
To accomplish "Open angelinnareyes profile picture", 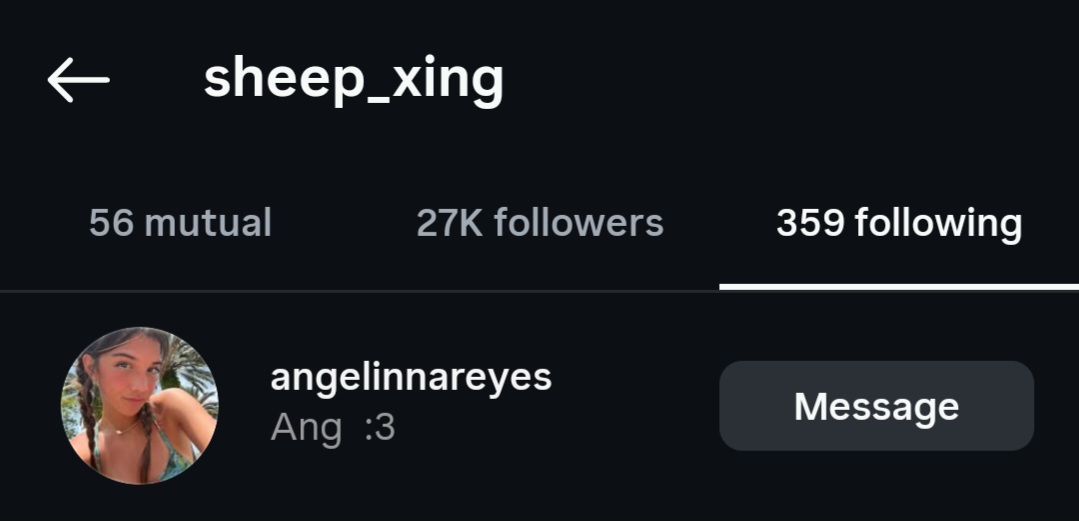I will (140, 405).
